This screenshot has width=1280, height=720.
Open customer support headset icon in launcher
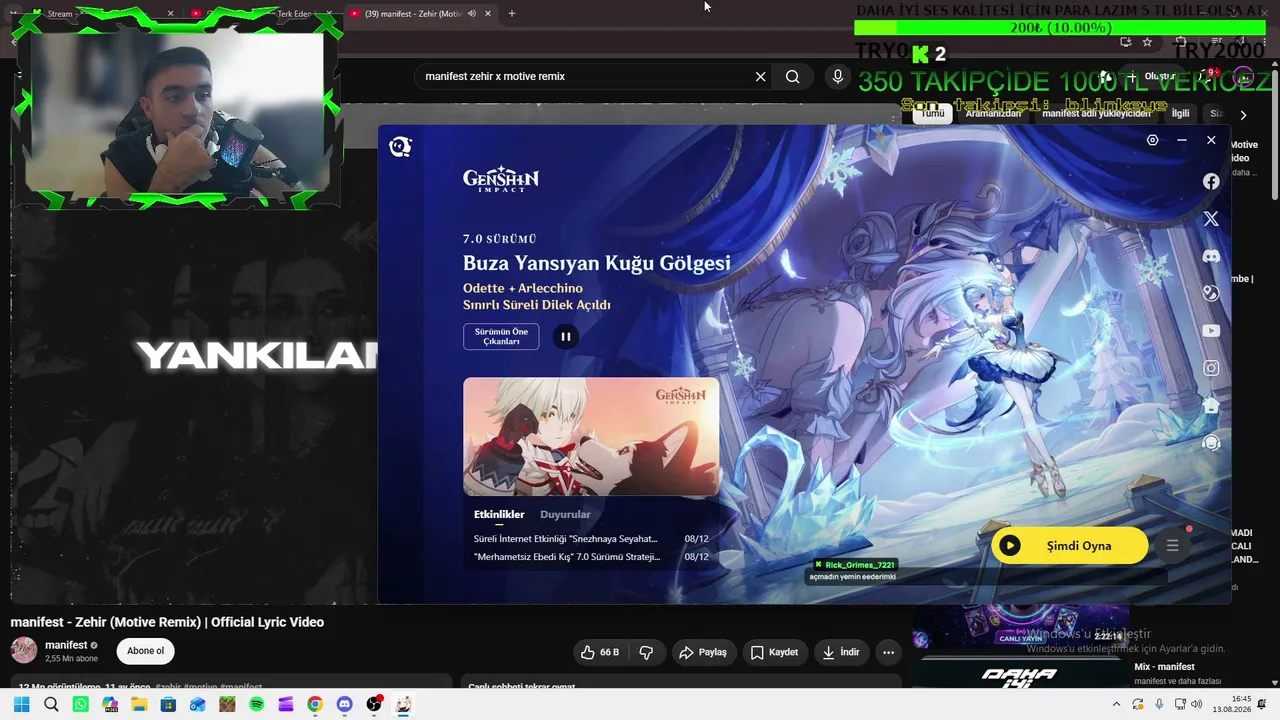click(x=1211, y=443)
